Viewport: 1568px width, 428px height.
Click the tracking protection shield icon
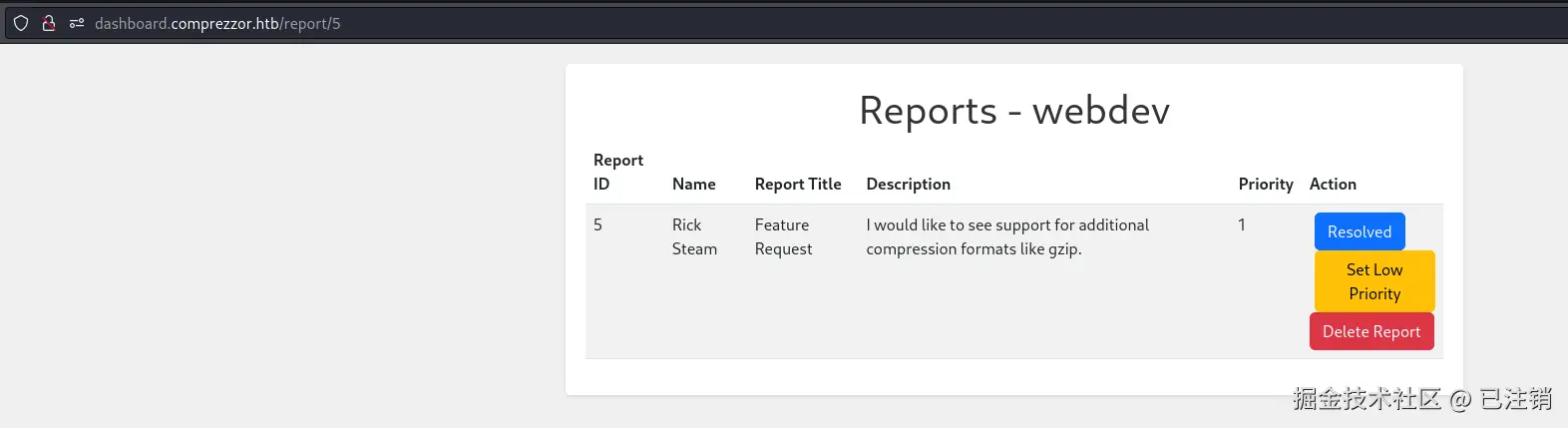(21, 23)
